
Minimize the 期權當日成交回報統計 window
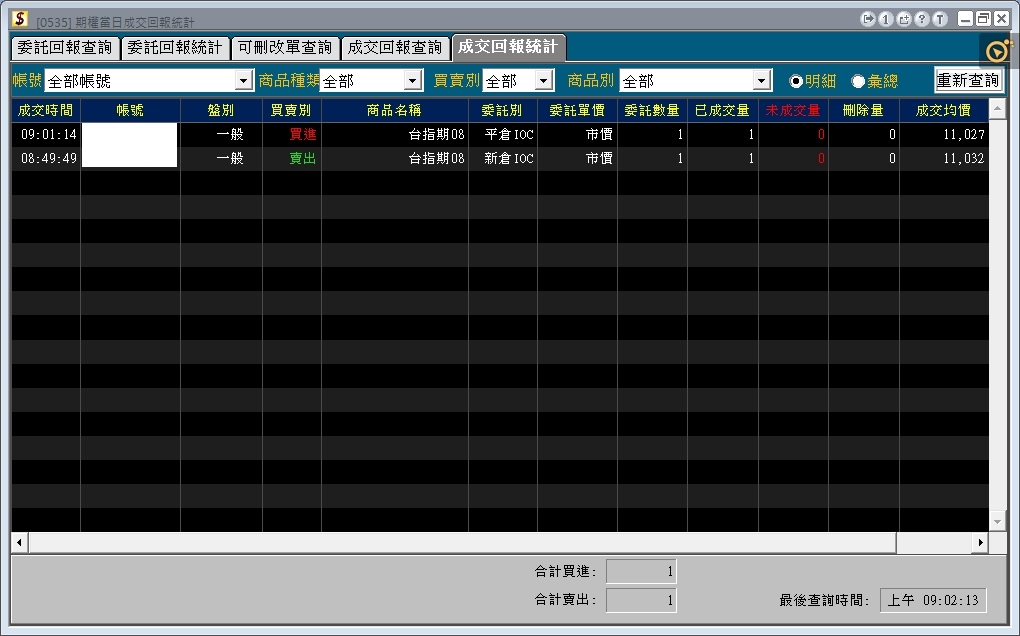coord(966,19)
